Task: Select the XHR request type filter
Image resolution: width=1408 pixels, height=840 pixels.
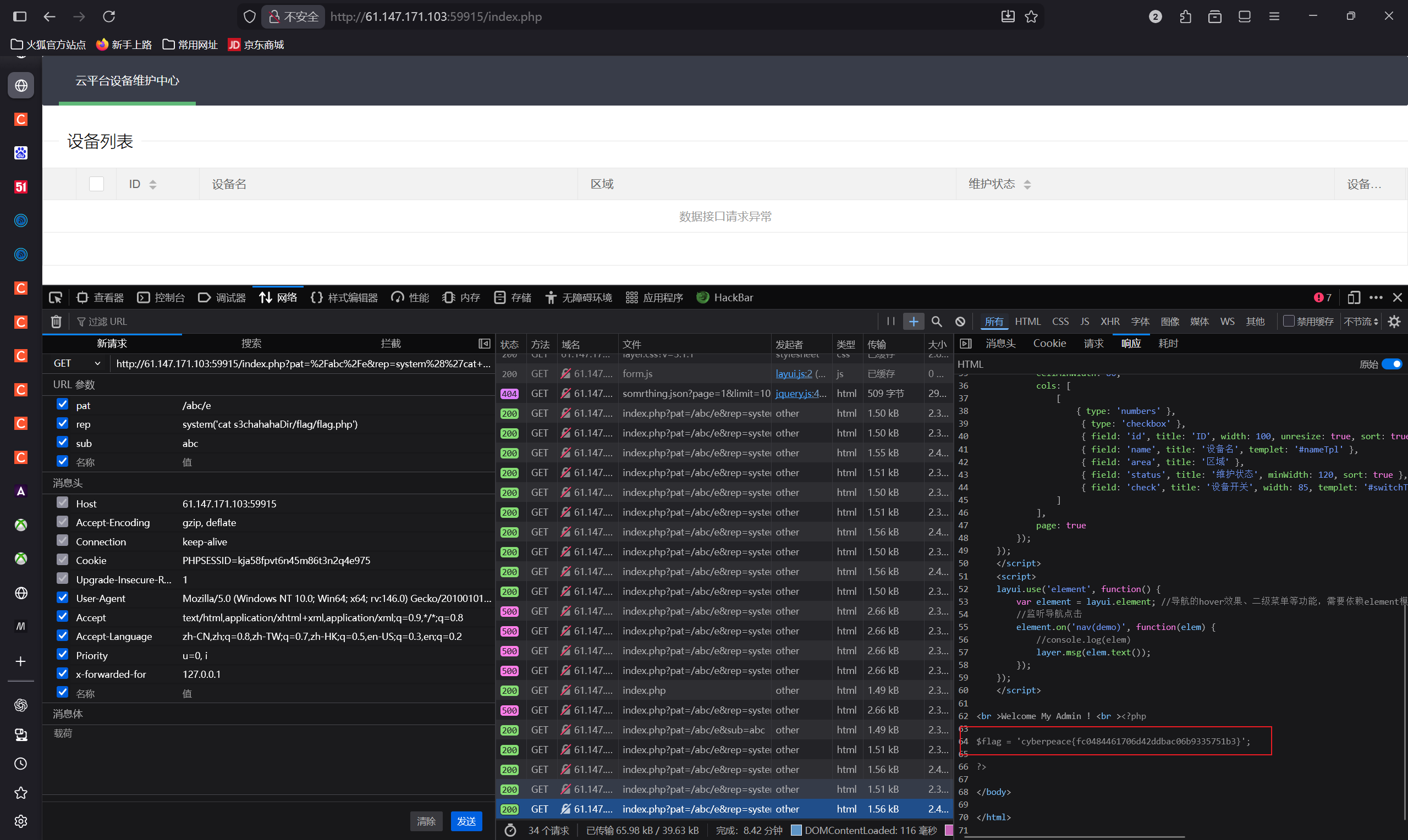Action: 1110,322
